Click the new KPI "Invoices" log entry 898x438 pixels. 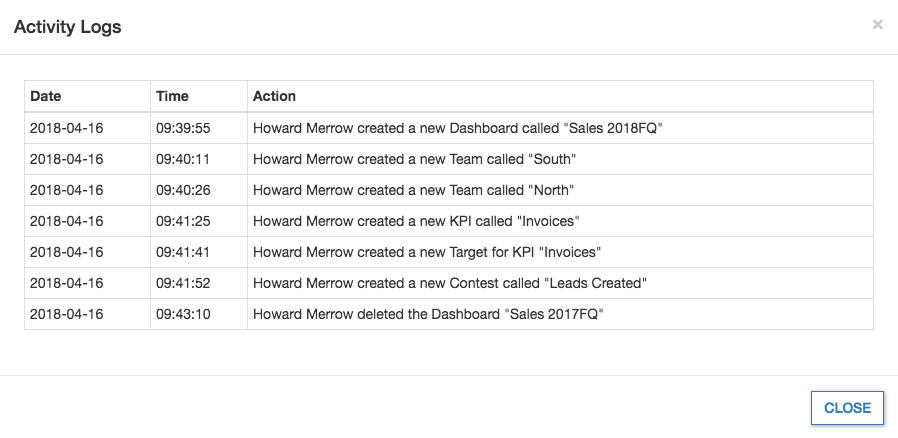(x=416, y=221)
